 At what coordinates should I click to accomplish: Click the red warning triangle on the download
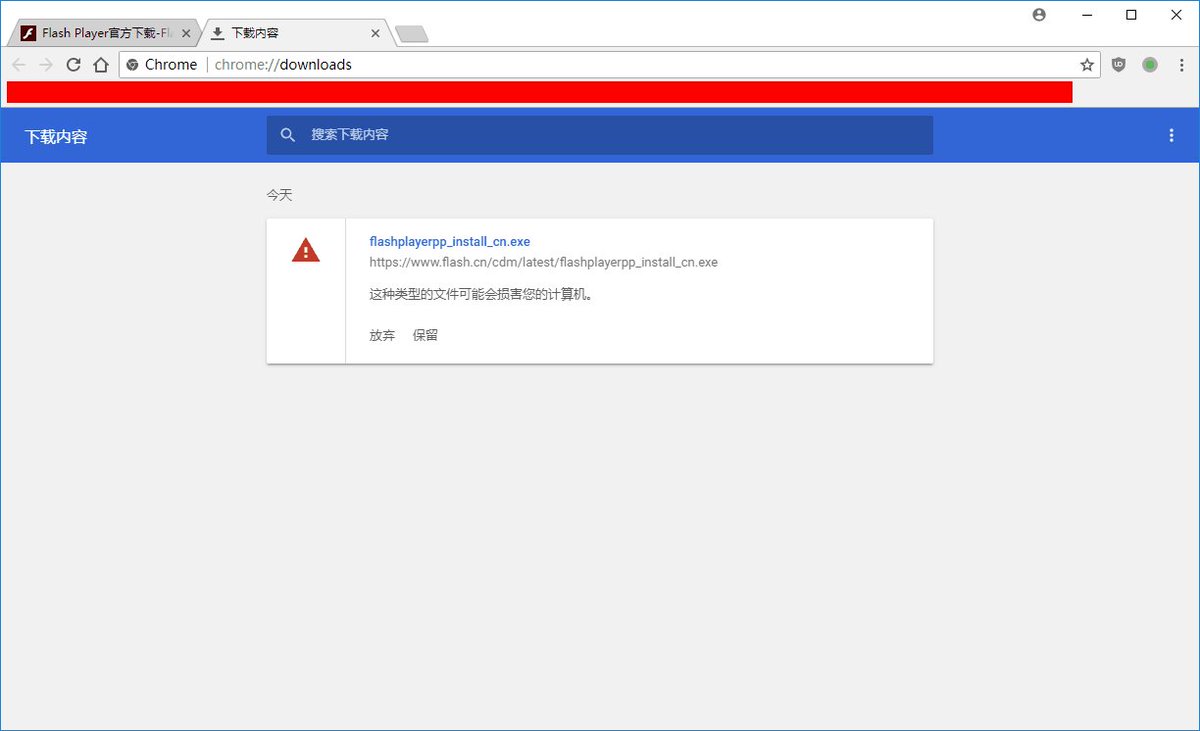point(305,250)
